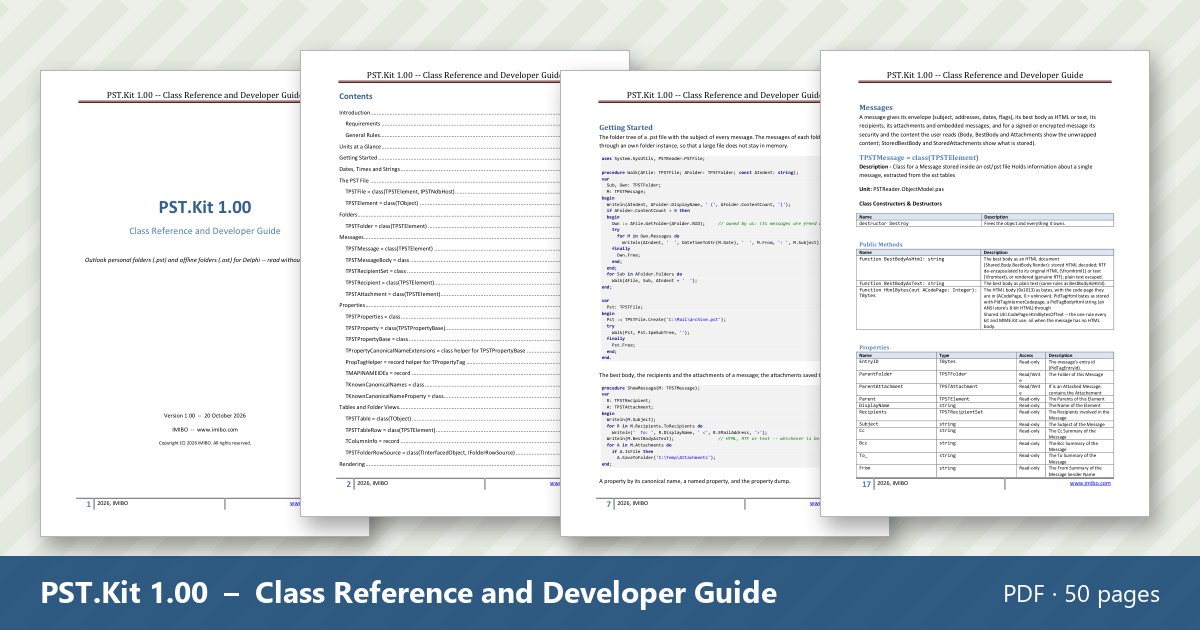This screenshot has height=630, width=1200.
Task: Click the 'Properties' heading on page 17
Action: 875,347
